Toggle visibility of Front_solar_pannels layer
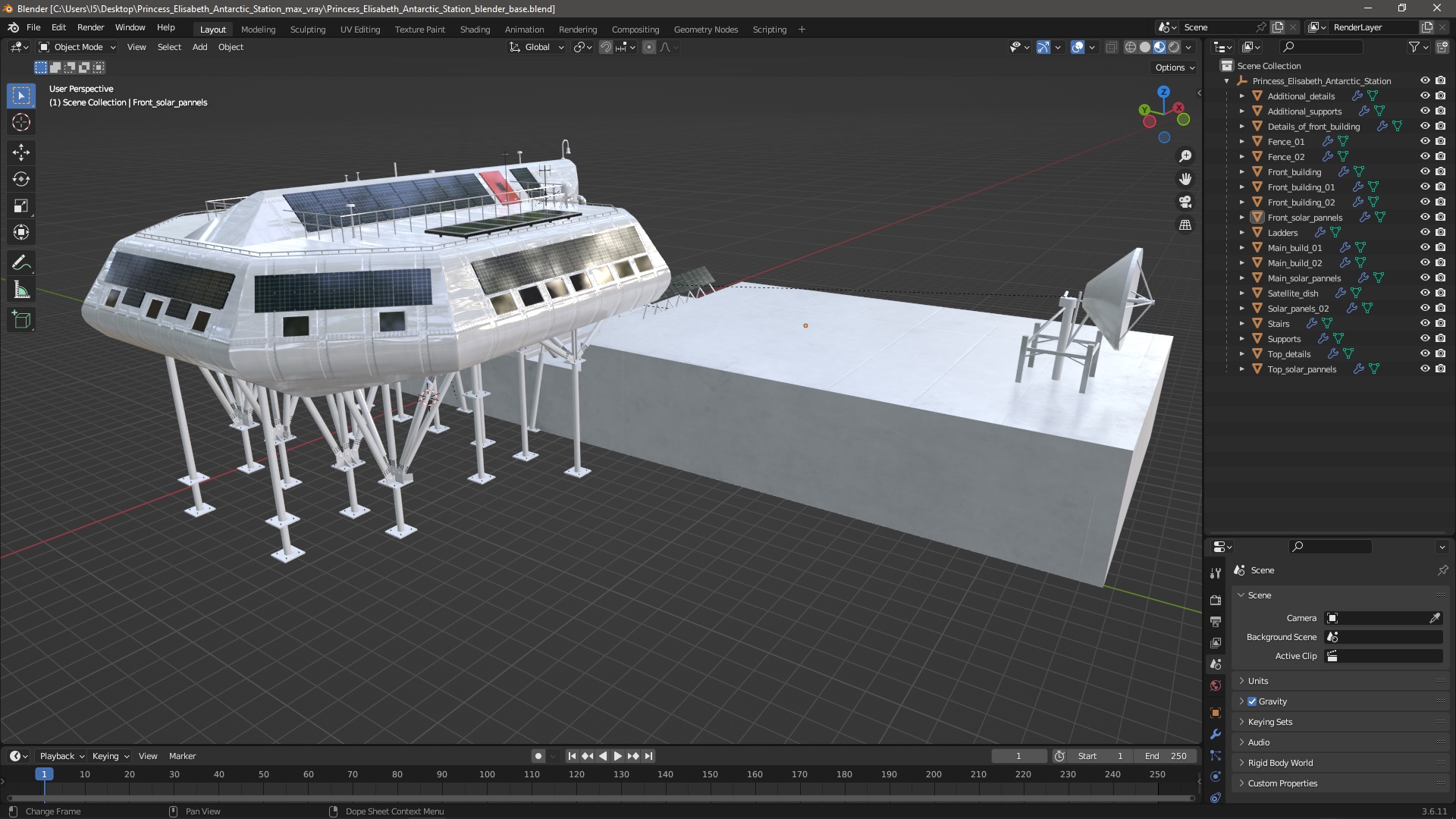The height and width of the screenshot is (819, 1456). [1423, 217]
